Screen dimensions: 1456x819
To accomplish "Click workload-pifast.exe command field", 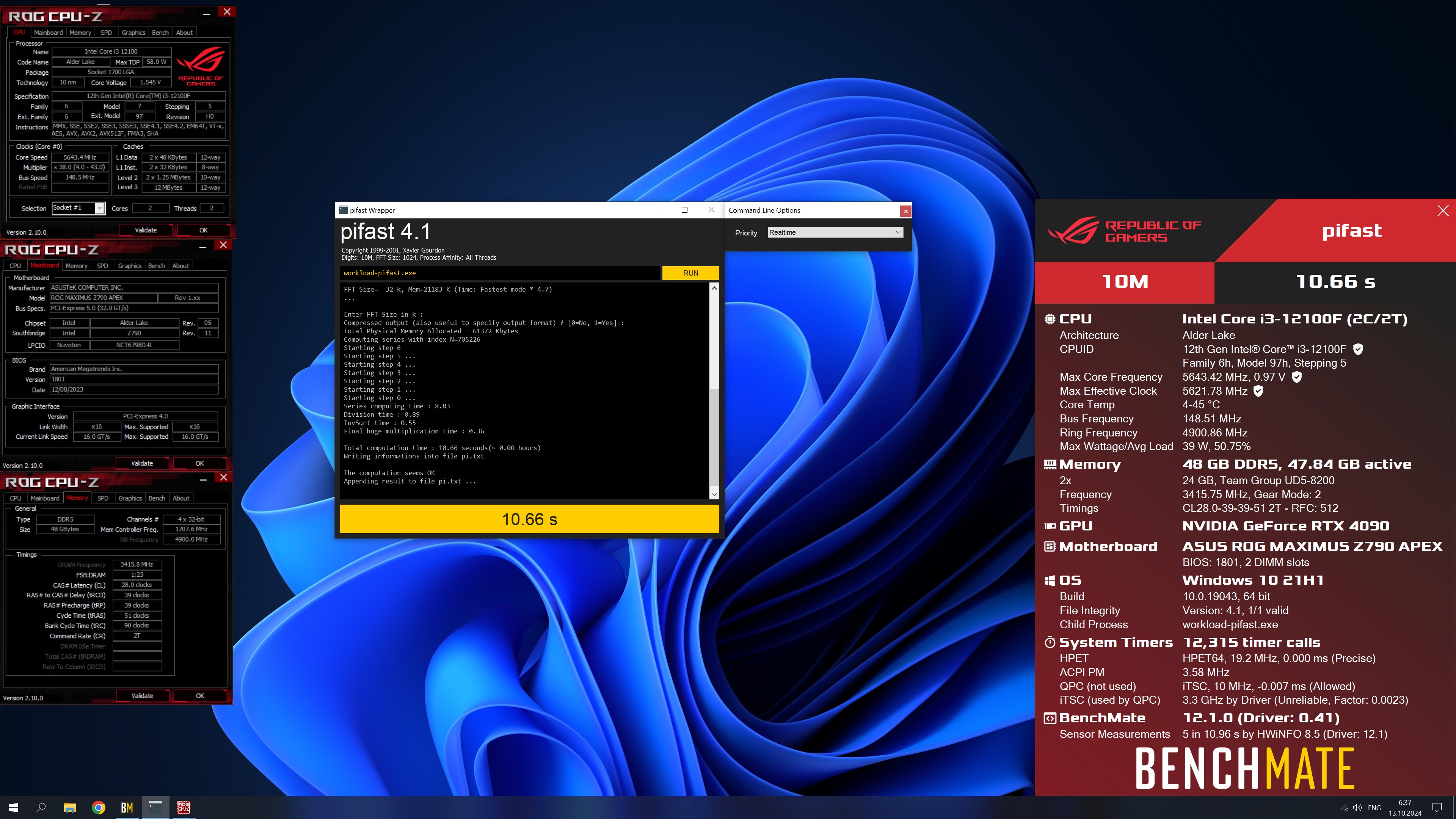I will 500,273.
